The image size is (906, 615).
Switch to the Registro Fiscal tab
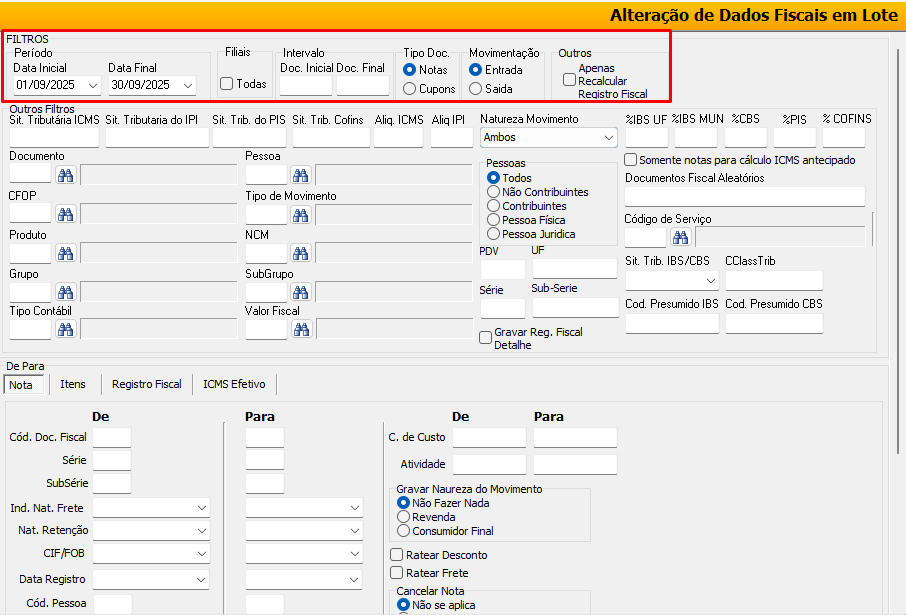(146, 384)
